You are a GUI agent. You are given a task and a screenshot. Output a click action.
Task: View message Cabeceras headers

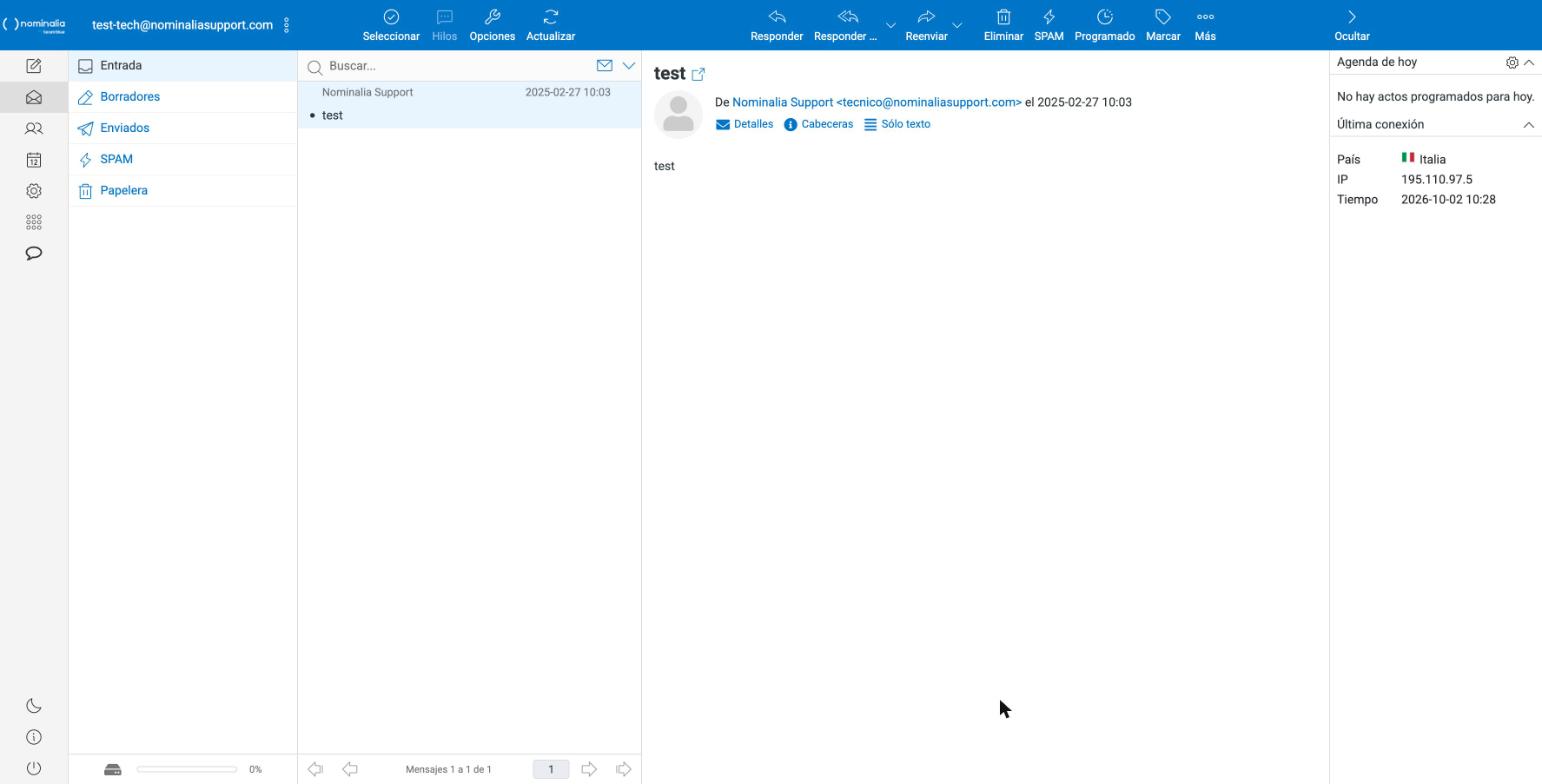pos(819,124)
